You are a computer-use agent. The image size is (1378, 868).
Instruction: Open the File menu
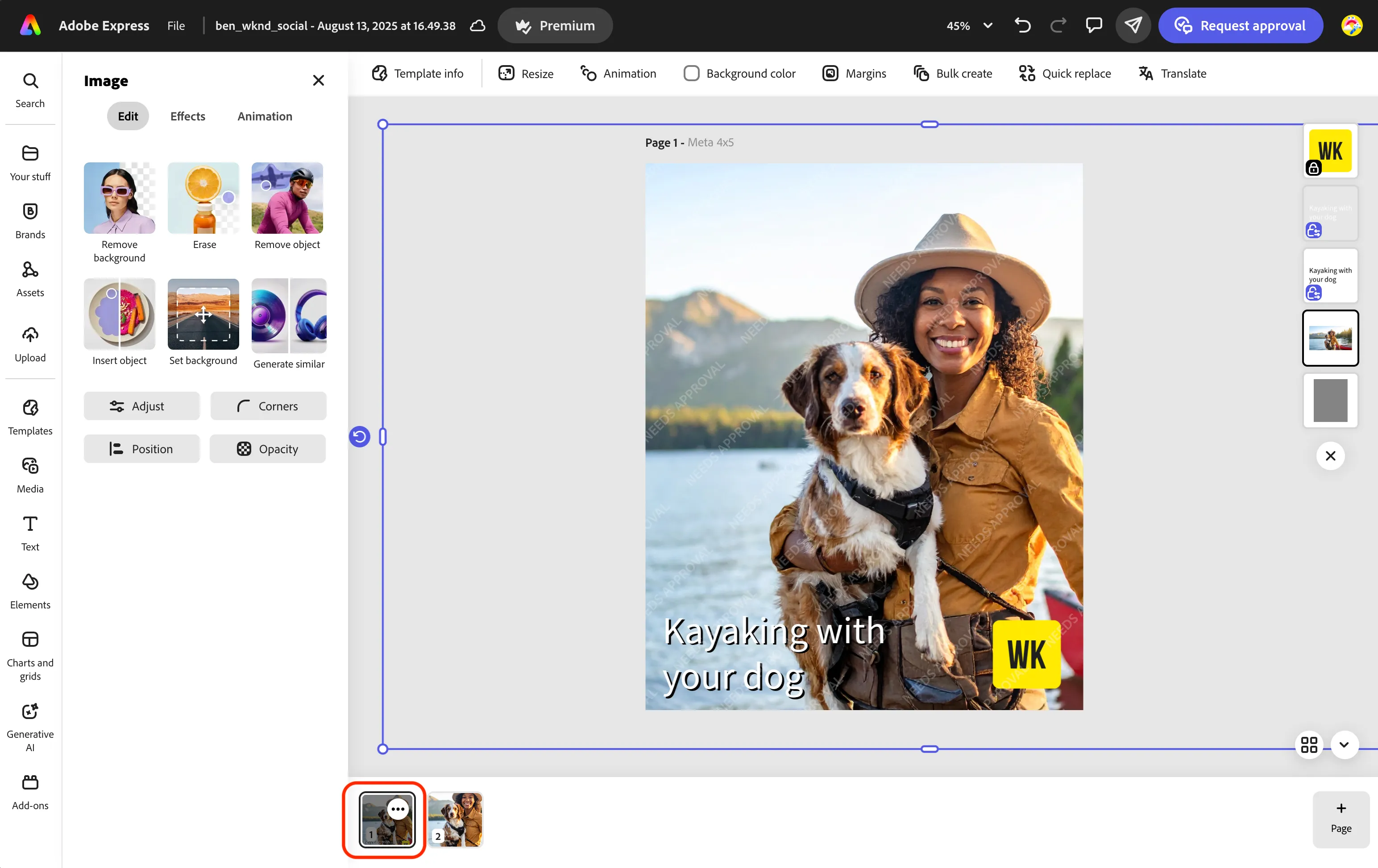point(176,25)
